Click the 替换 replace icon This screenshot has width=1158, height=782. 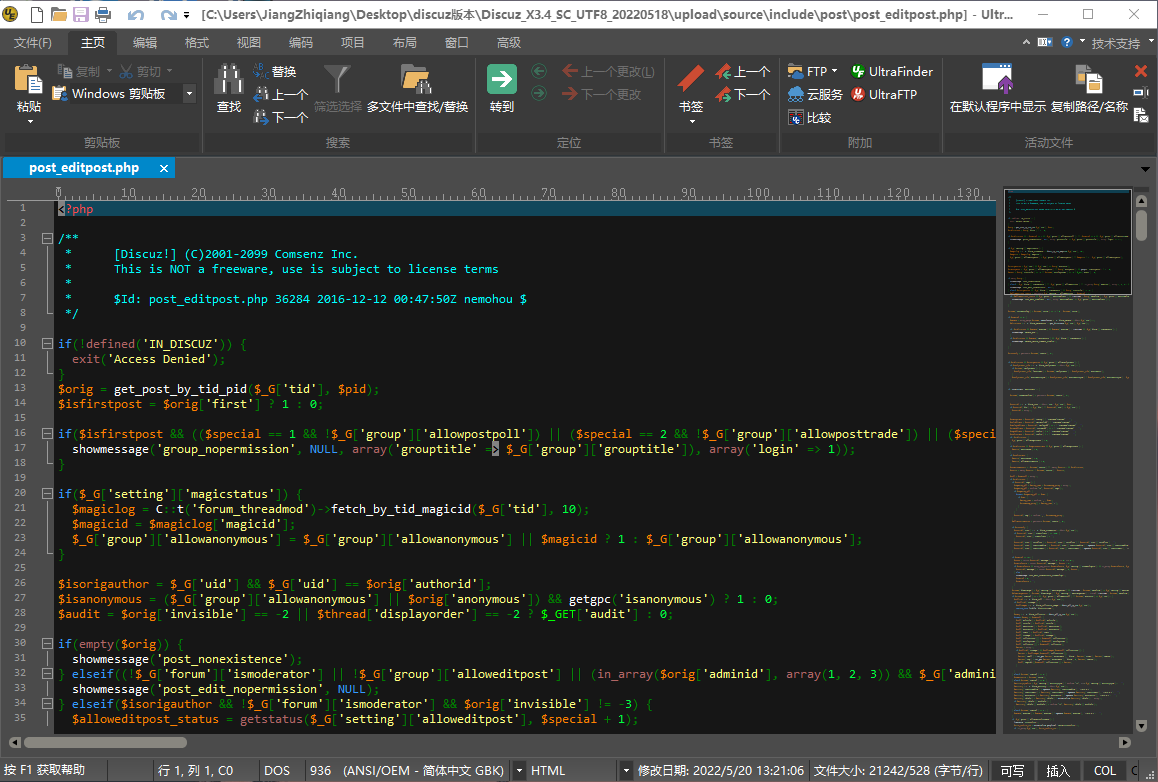(x=275, y=72)
